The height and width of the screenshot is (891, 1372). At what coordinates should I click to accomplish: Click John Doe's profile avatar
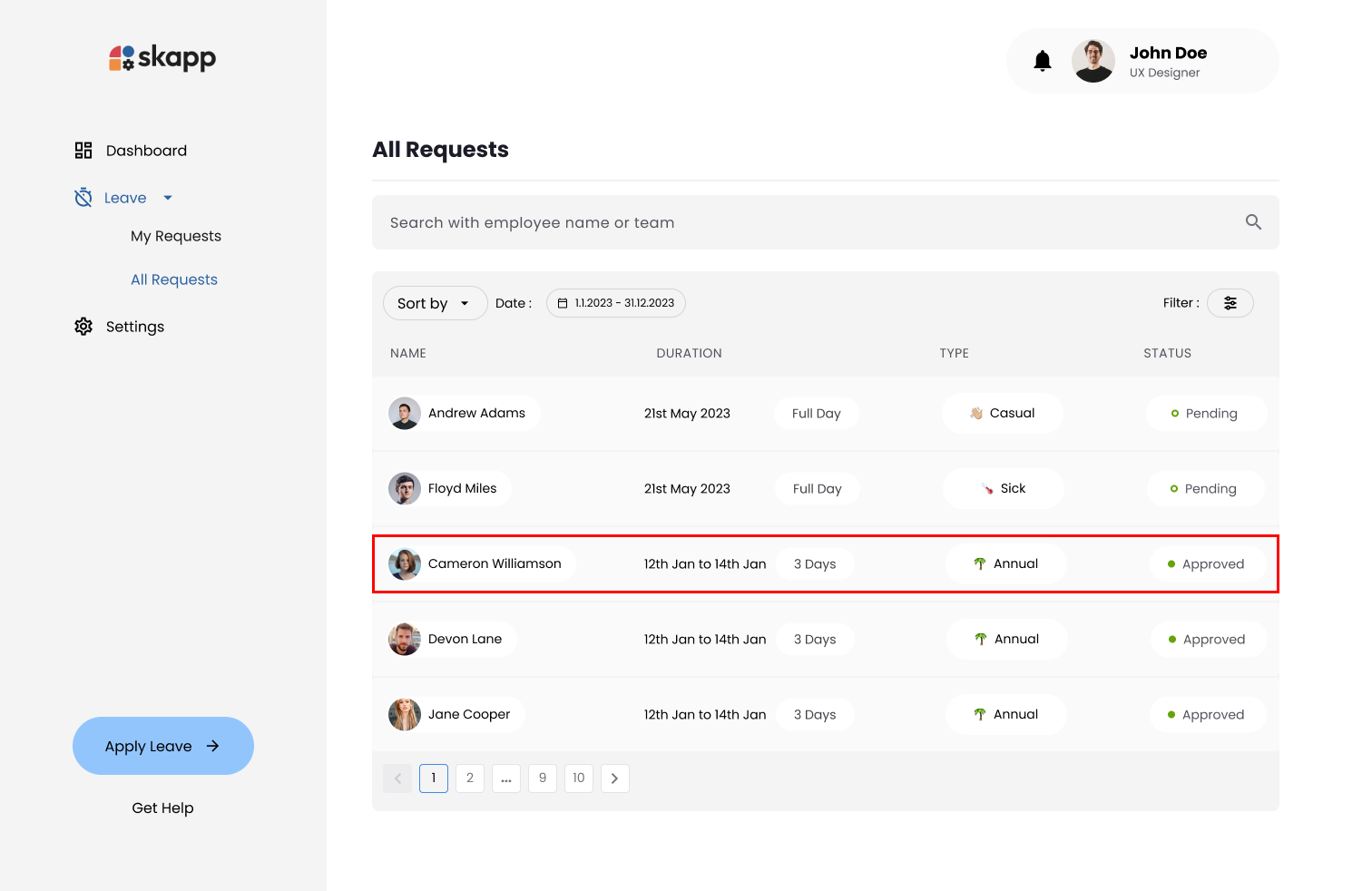1093,61
